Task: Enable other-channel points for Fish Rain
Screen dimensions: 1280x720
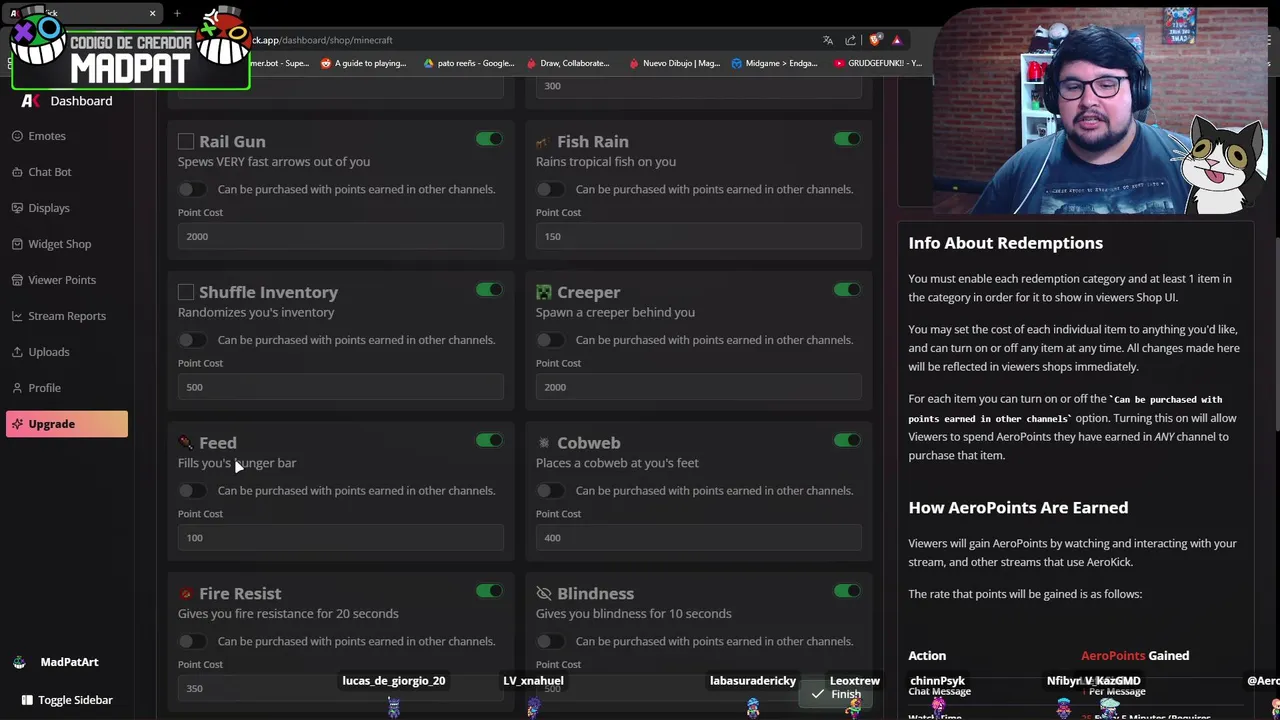Action: click(550, 189)
